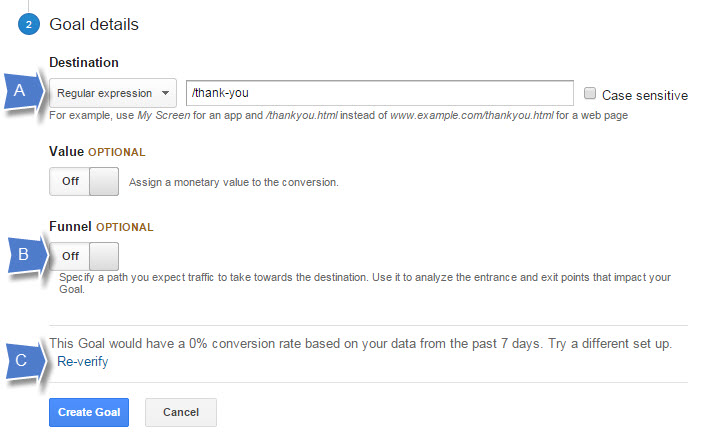The height and width of the screenshot is (445, 722).
Task: Tick the Case sensitive checkbox
Action: point(590,93)
